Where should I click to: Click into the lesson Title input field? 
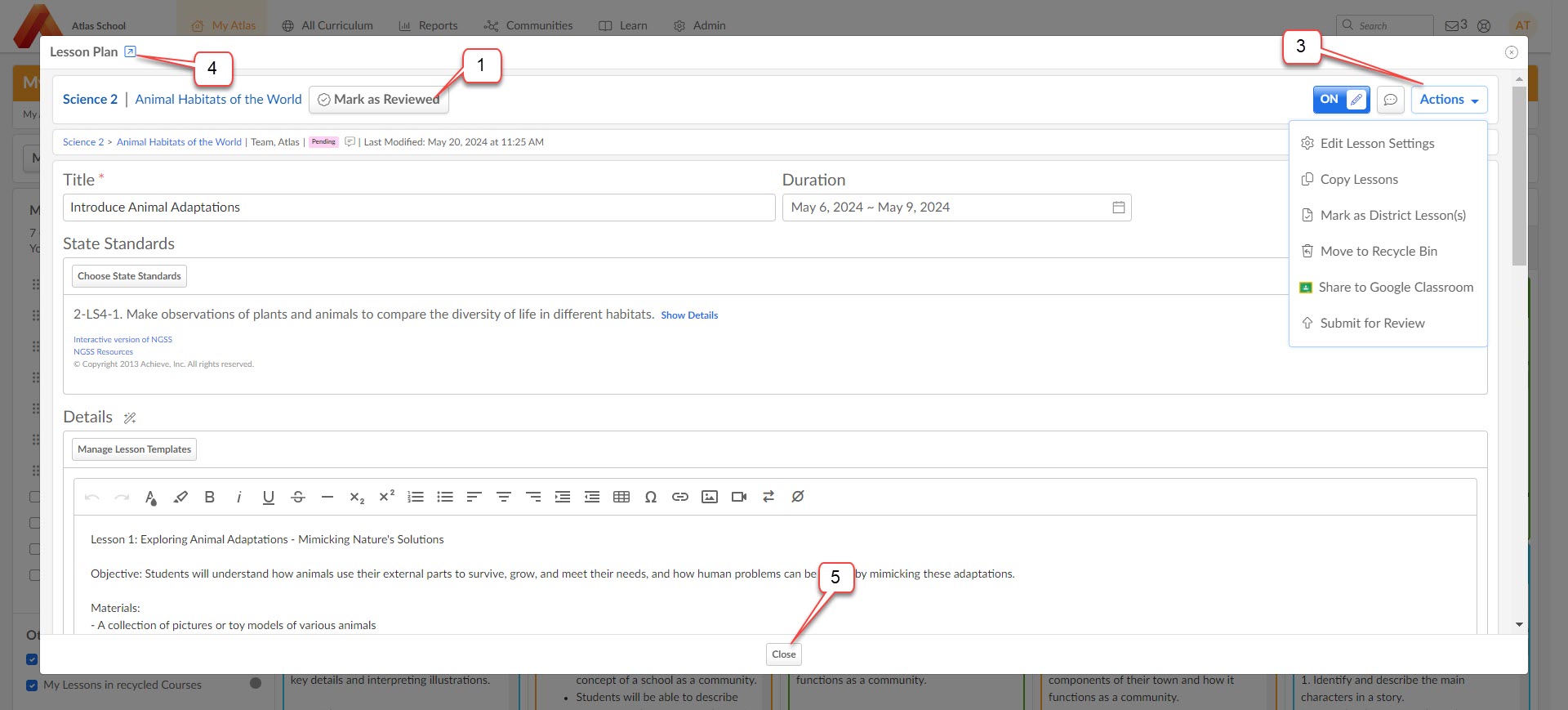coord(418,208)
